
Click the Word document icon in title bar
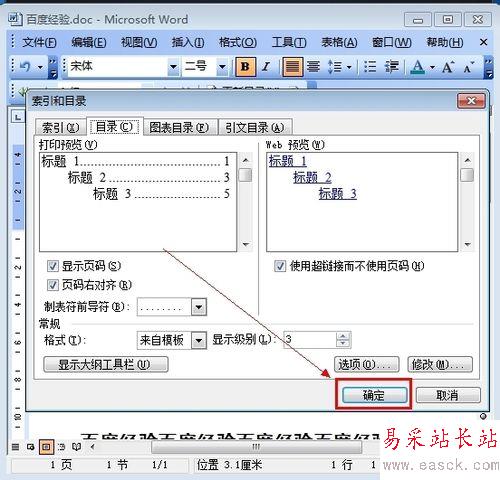[15, 19]
